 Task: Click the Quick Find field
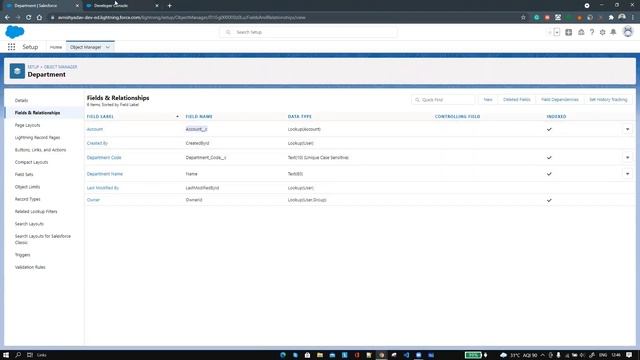(443, 100)
